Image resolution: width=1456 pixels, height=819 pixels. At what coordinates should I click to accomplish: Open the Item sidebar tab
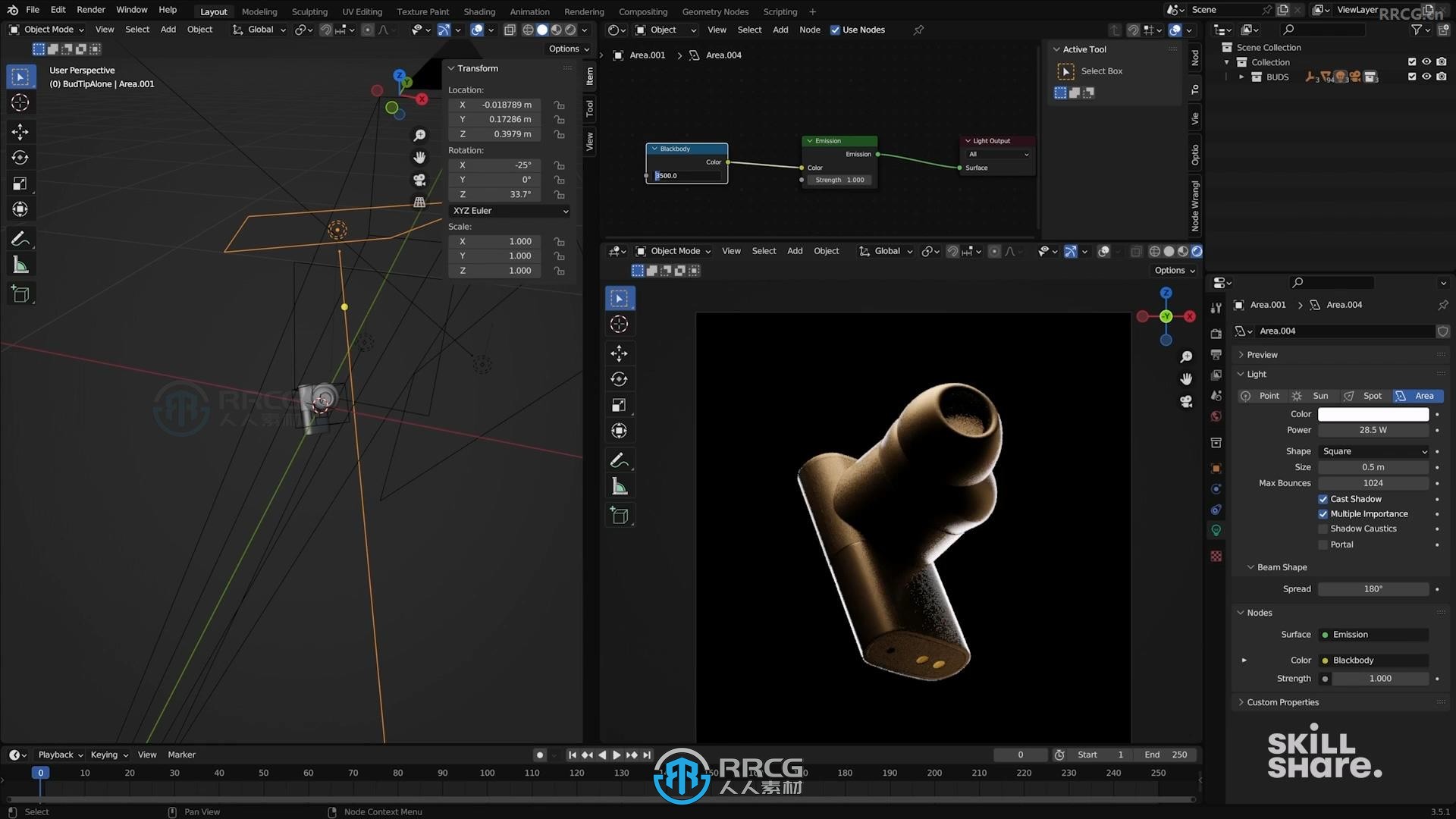pyautogui.click(x=590, y=76)
